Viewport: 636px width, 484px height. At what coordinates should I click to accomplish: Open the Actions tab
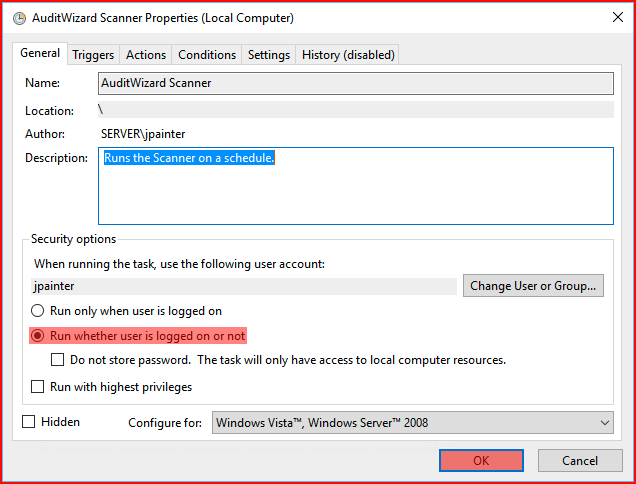(146, 55)
